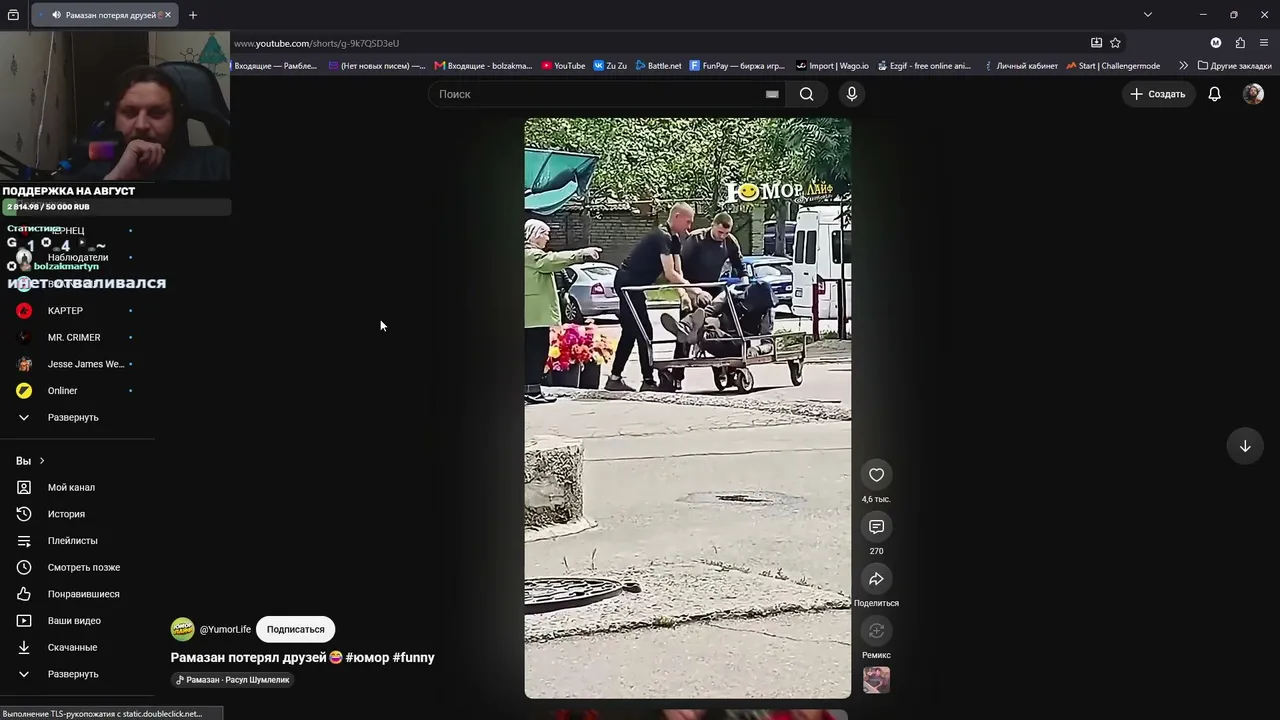This screenshot has height=720, width=1280.
Task: Click the install app icon in address bar
Action: coord(1096,43)
